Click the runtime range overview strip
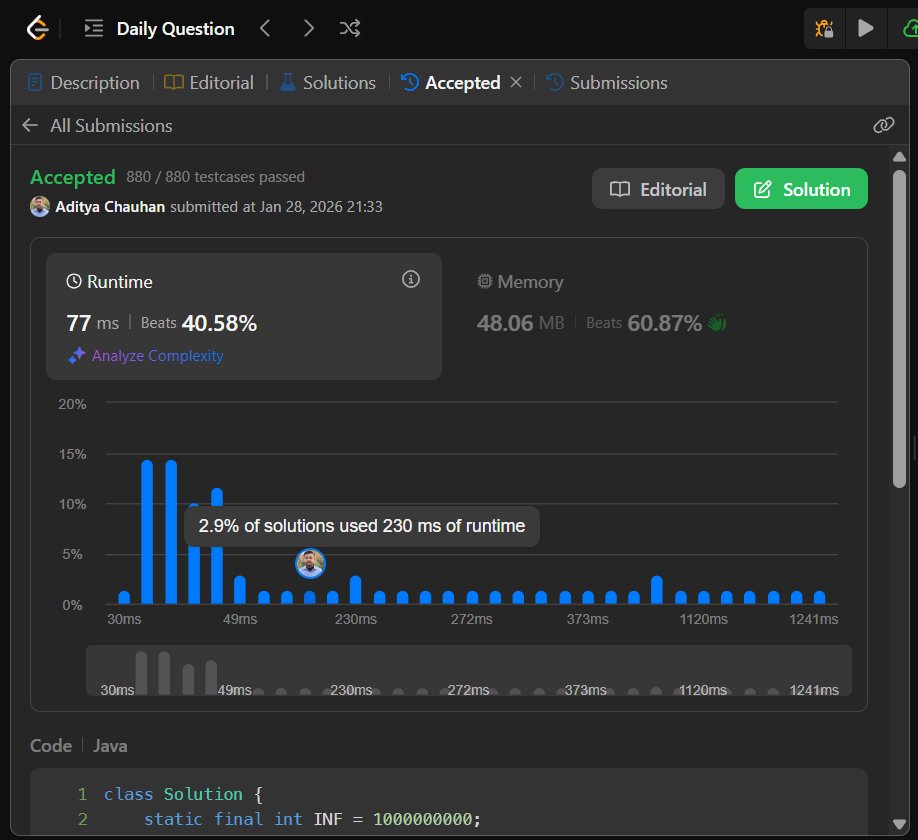 [468, 670]
